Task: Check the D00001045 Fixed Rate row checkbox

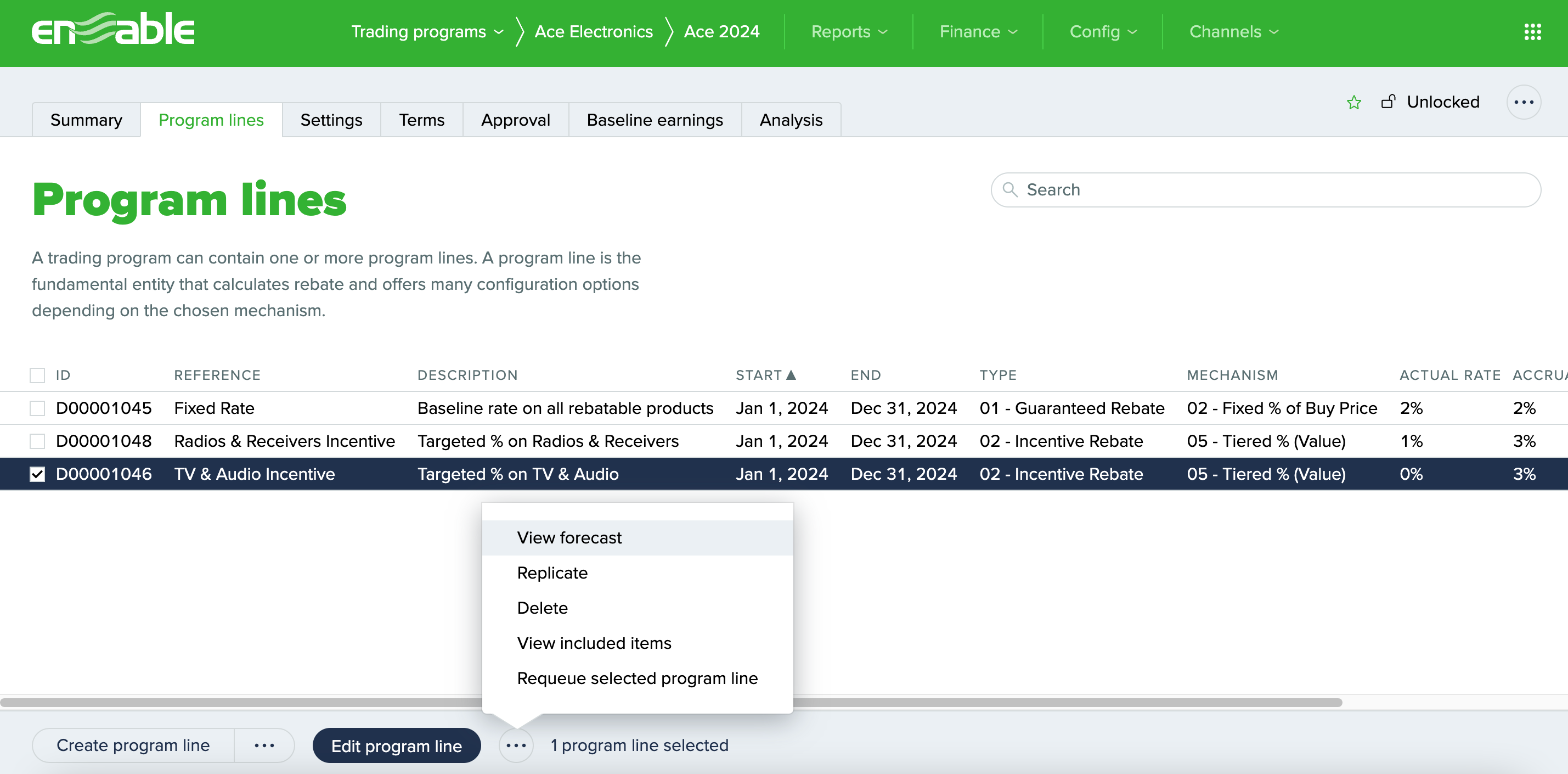Action: click(37, 408)
